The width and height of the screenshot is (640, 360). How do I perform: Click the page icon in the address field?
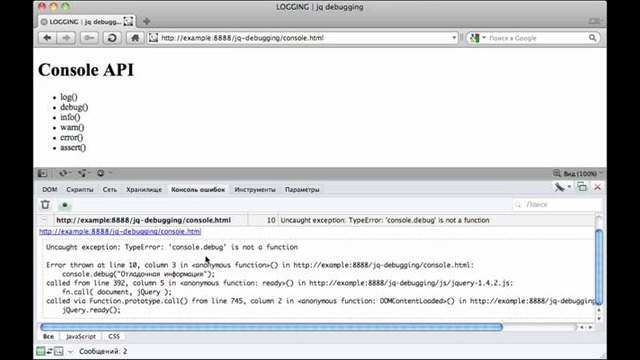[153, 38]
